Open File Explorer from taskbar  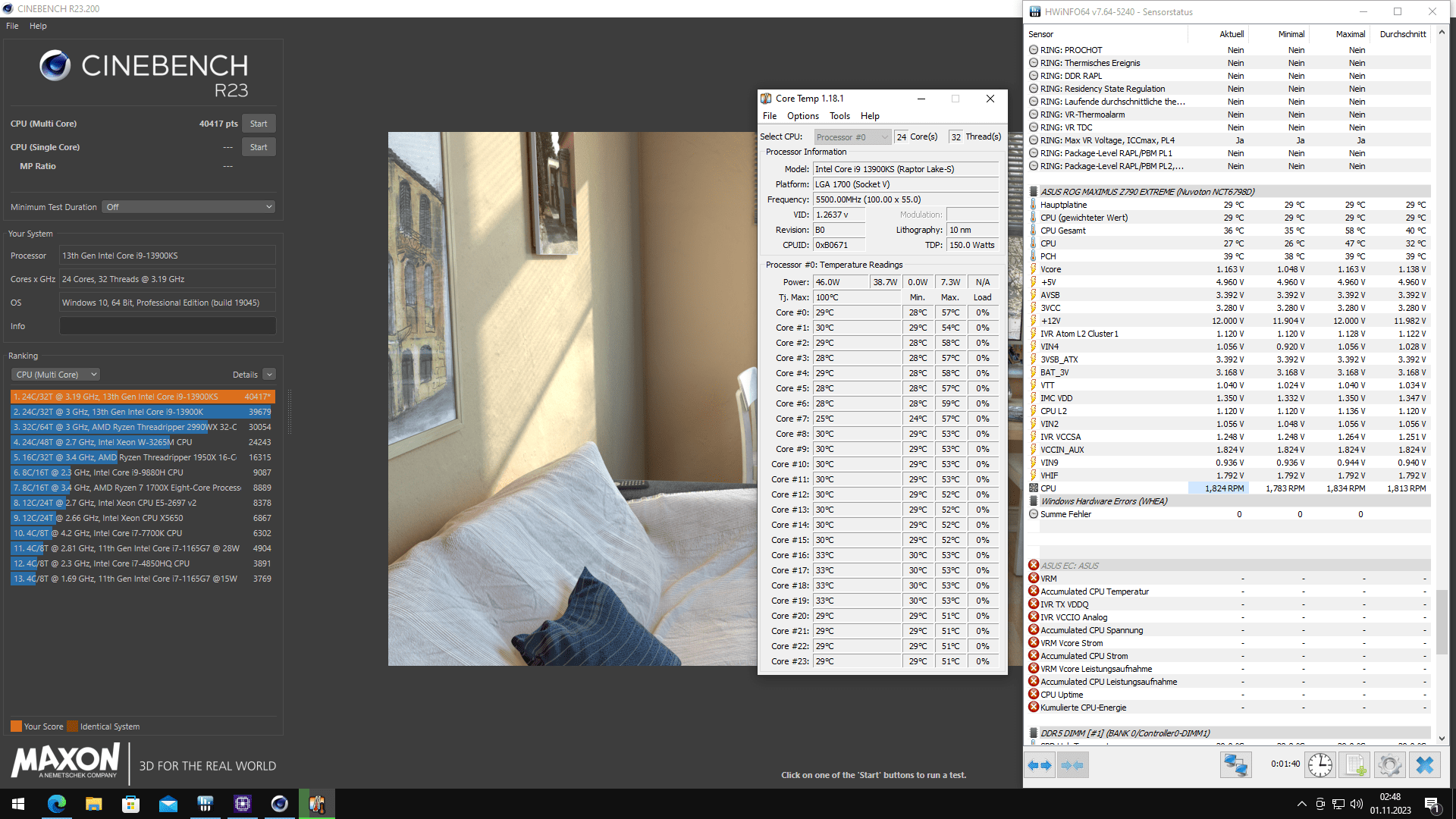[93, 804]
